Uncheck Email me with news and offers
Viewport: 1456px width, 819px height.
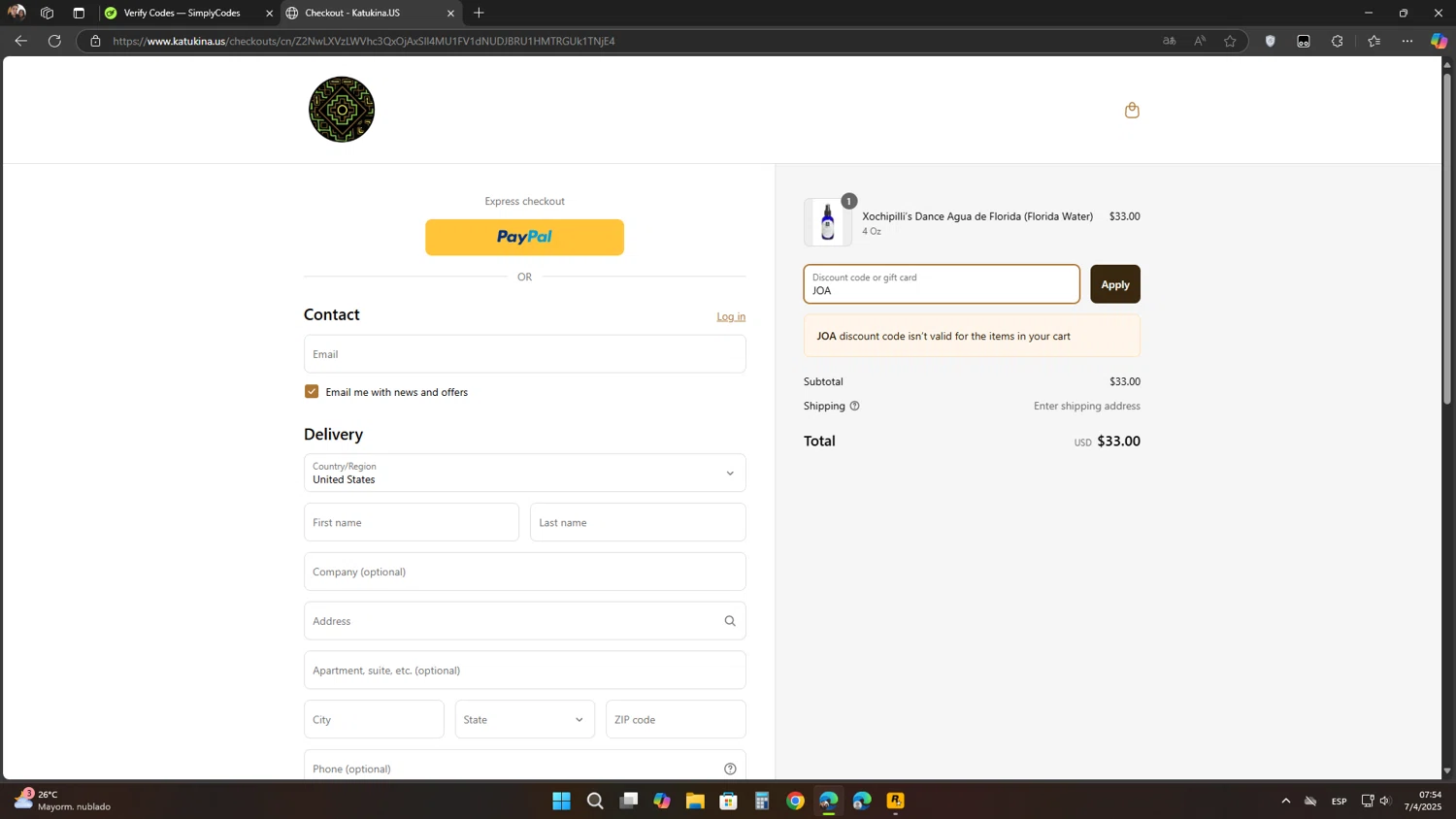coord(312,391)
